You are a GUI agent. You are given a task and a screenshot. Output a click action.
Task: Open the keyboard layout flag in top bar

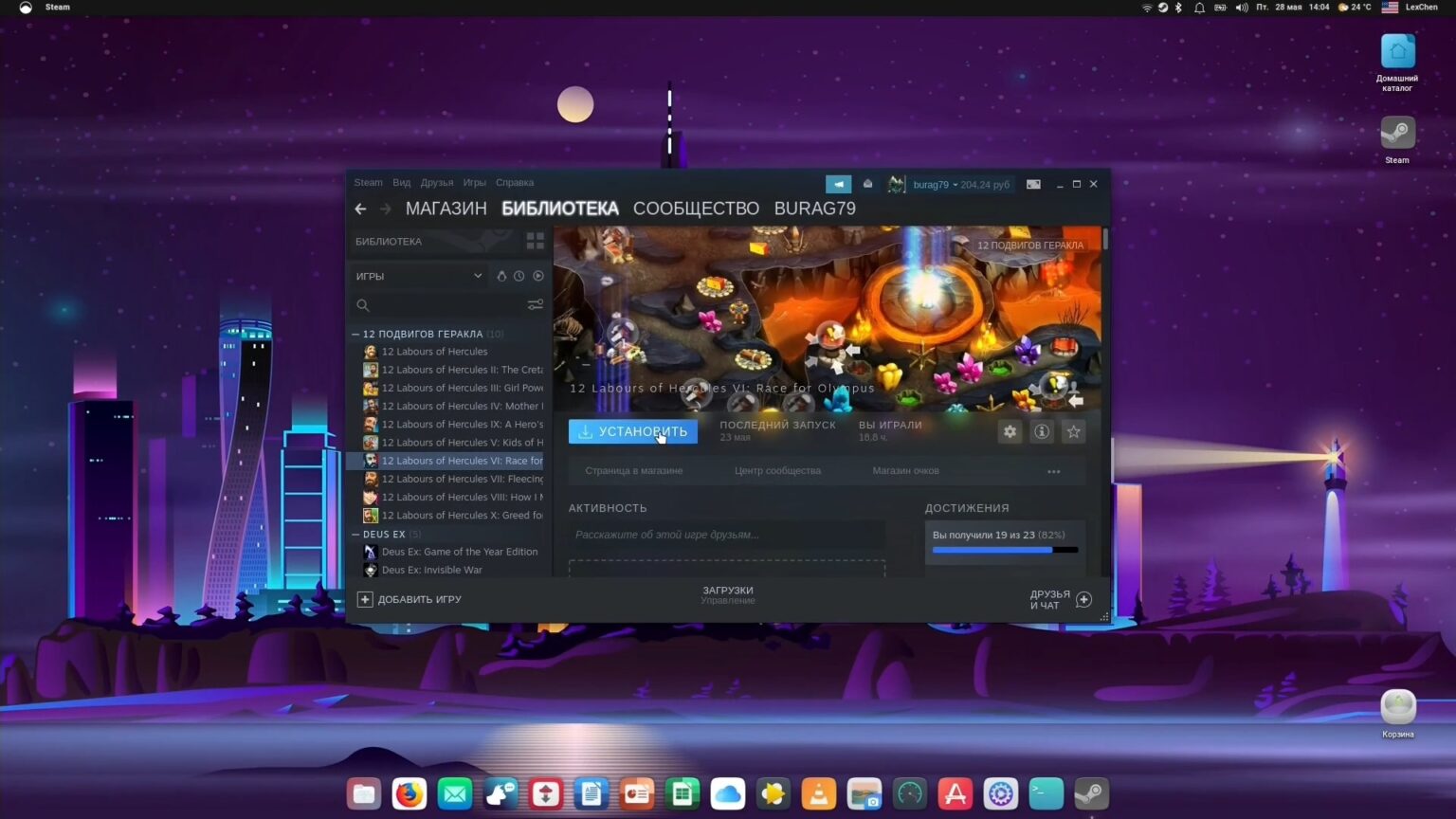[x=1390, y=7]
